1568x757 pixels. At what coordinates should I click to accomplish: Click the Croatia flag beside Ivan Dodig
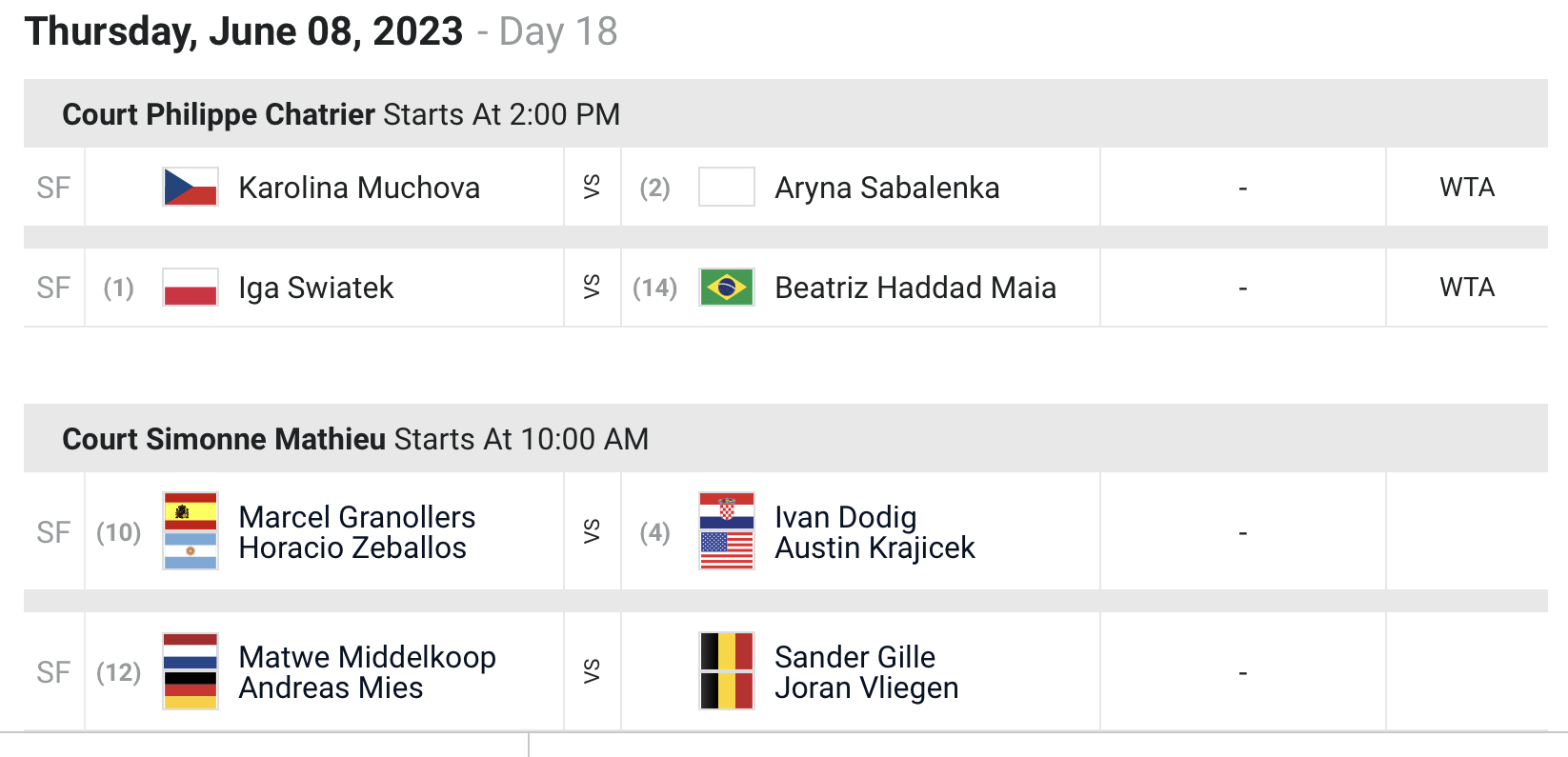727,511
